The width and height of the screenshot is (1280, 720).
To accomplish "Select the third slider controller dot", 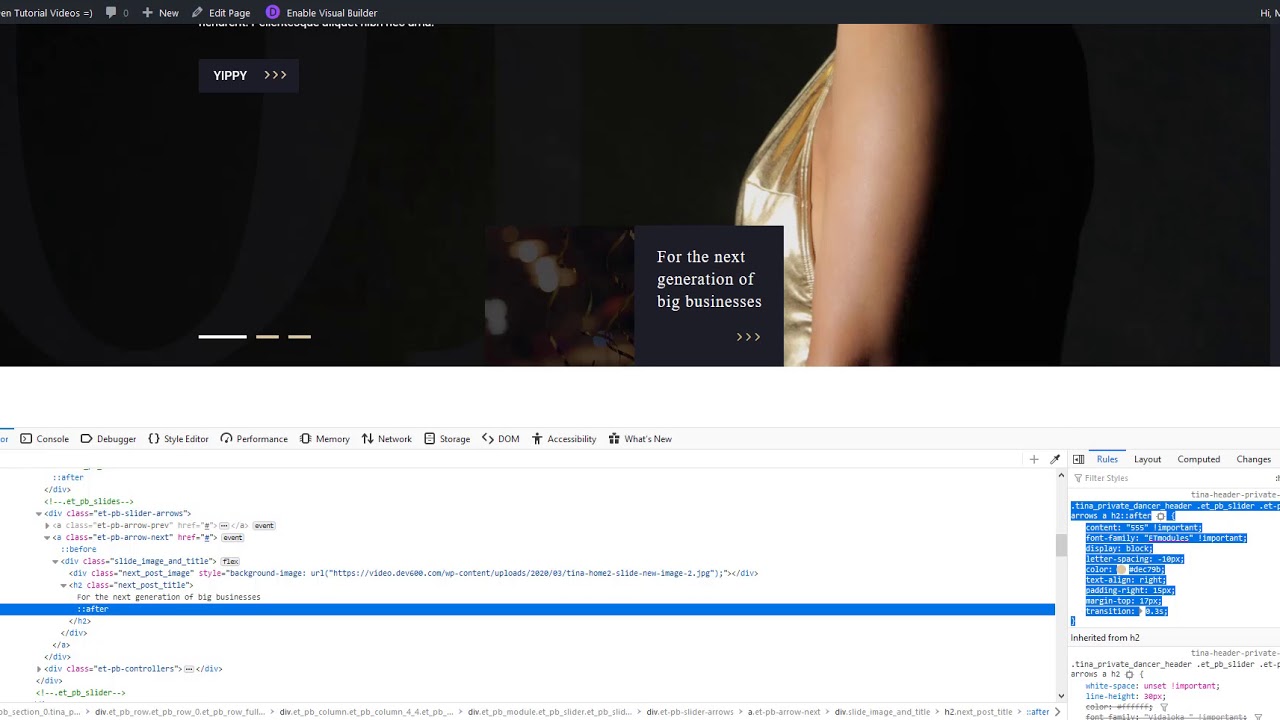I will [x=299, y=337].
